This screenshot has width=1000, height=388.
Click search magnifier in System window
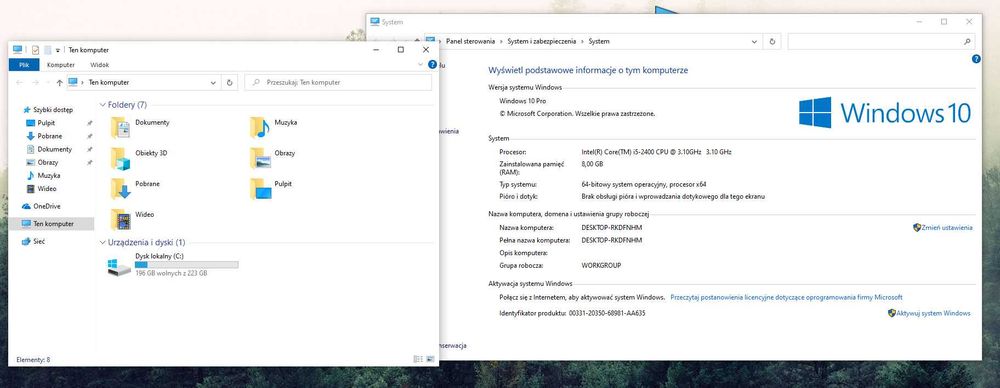tap(967, 41)
